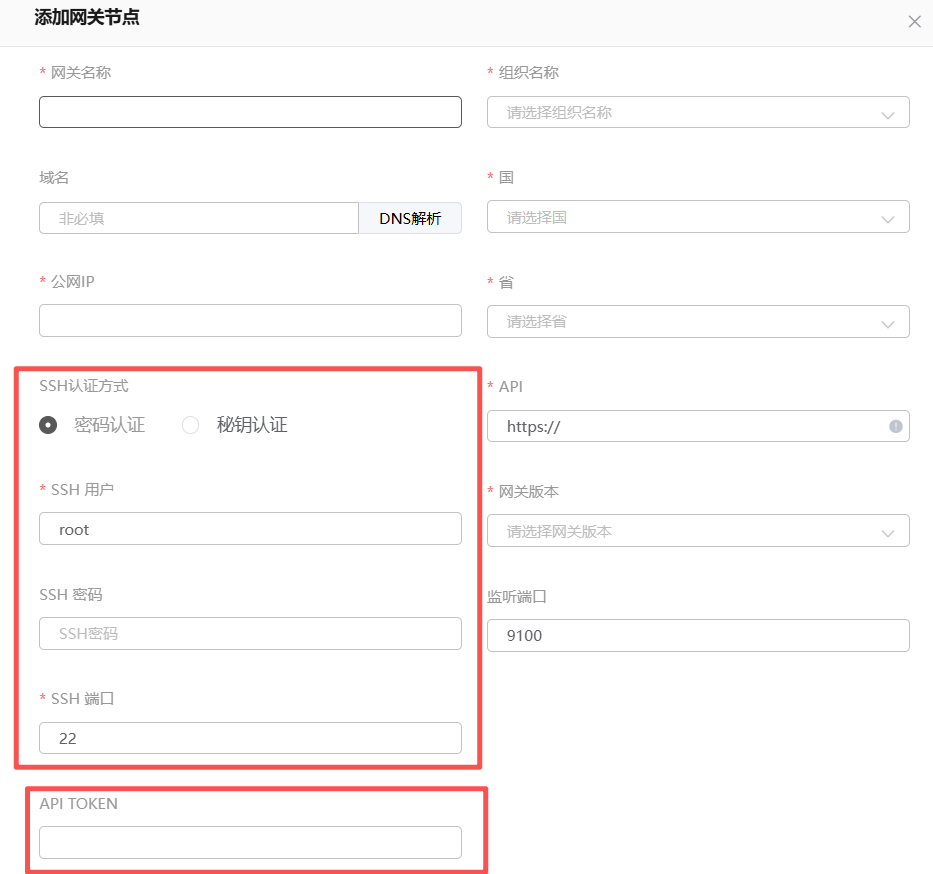Click the info icon in API field
Screen dimensions: 933x874
point(895,426)
